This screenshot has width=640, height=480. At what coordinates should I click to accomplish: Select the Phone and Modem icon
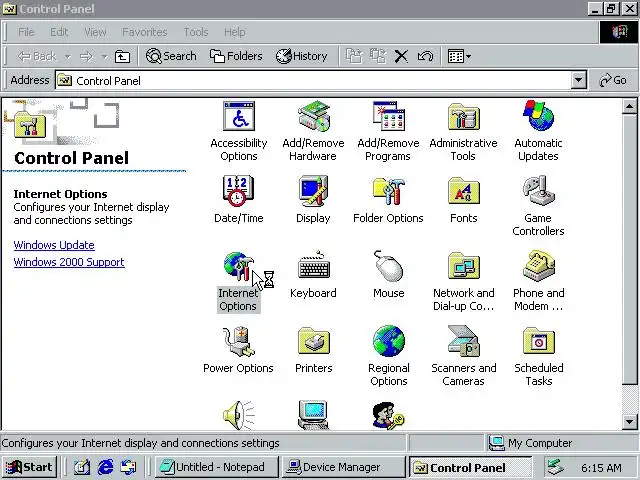click(x=539, y=266)
